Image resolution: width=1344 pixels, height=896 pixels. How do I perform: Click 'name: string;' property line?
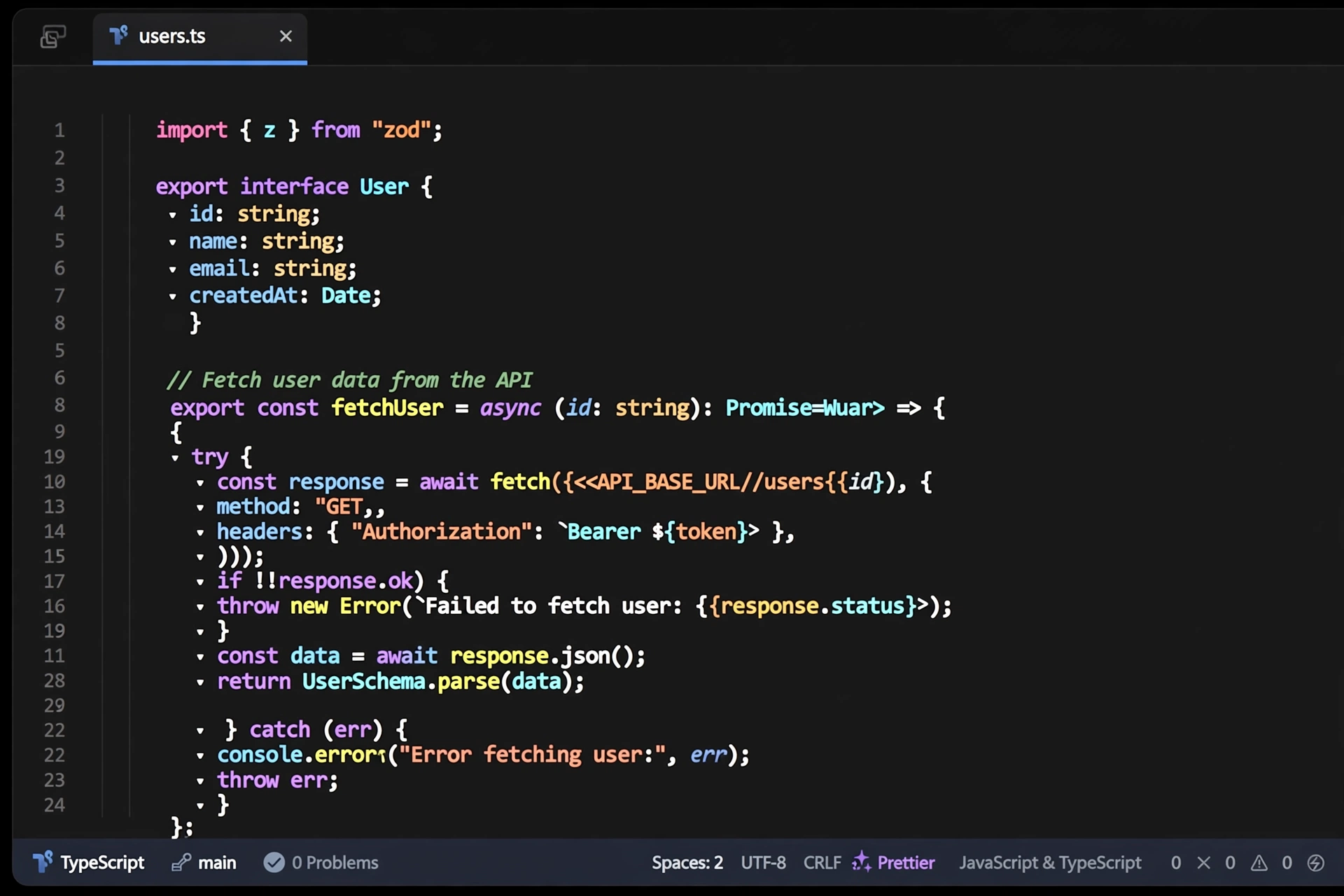267,241
